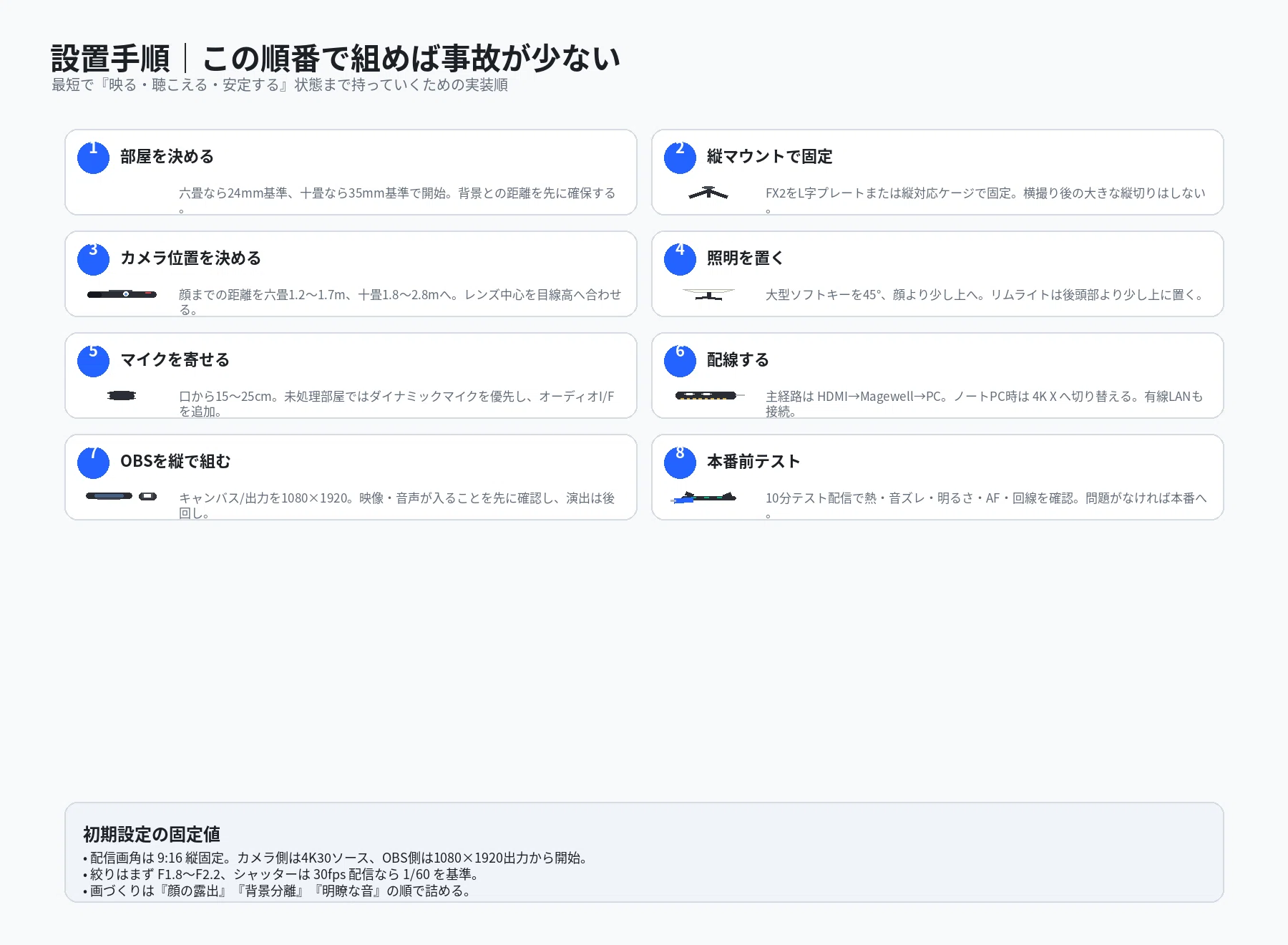
Task: Click the test rig icon in 本番前テスト card
Action: tap(704, 497)
